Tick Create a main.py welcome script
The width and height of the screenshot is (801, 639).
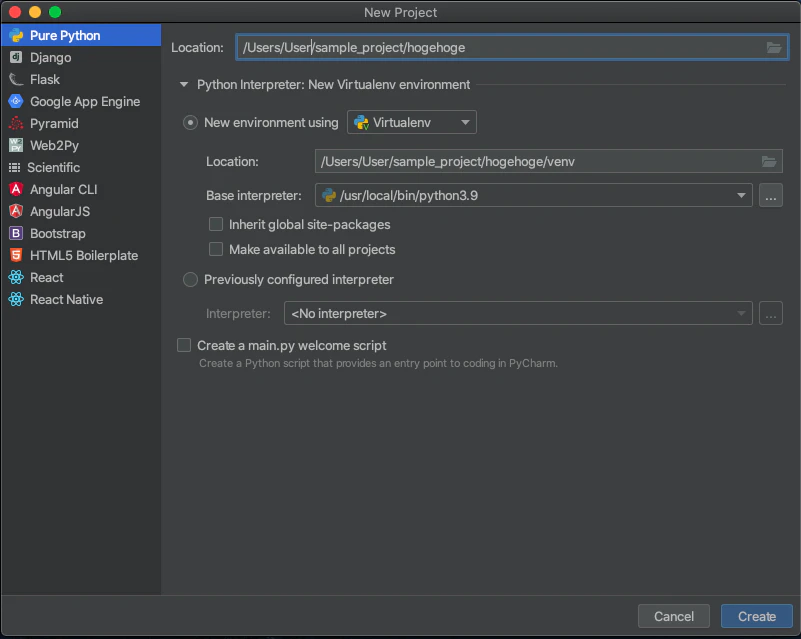184,345
